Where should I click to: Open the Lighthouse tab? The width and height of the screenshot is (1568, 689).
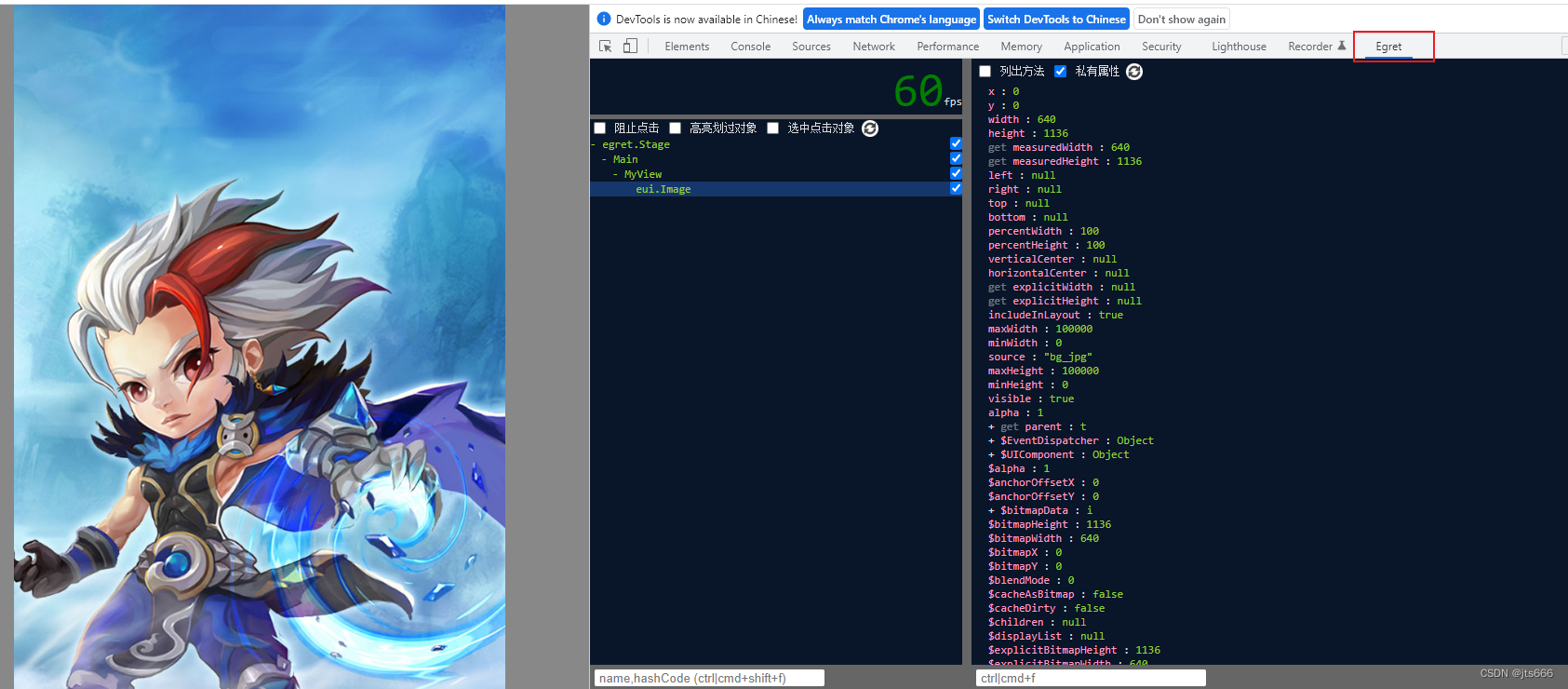pos(1239,47)
